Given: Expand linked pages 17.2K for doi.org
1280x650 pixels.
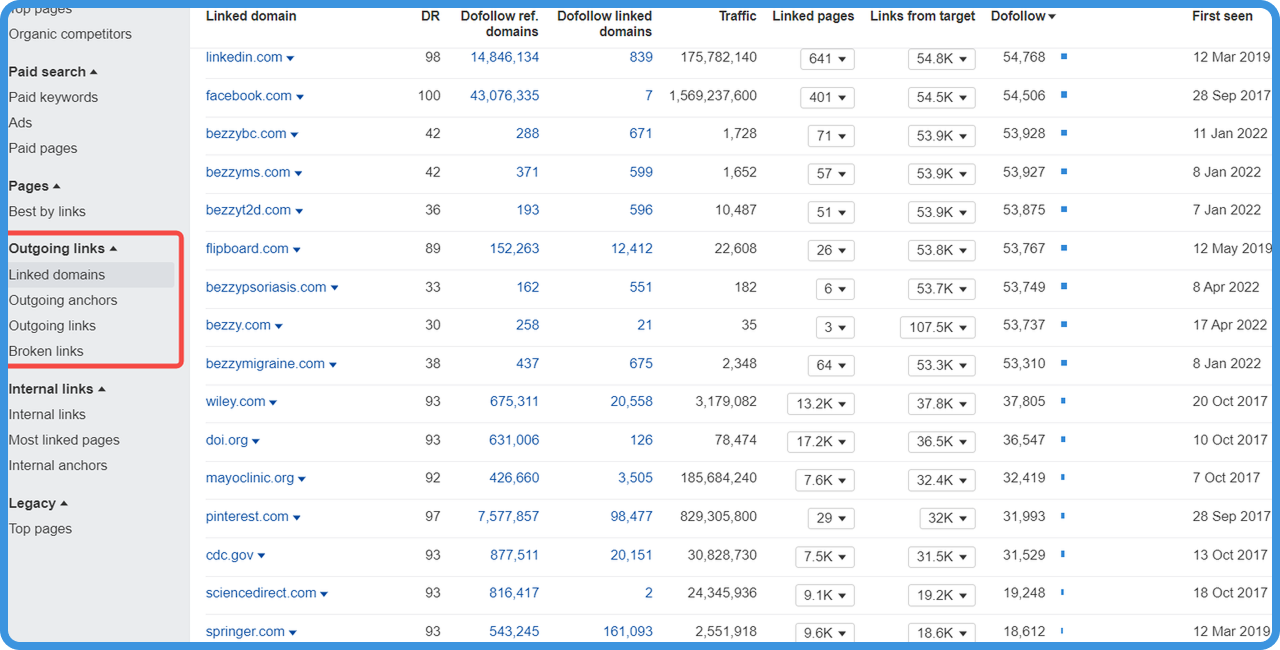Looking at the screenshot, I should coord(820,442).
